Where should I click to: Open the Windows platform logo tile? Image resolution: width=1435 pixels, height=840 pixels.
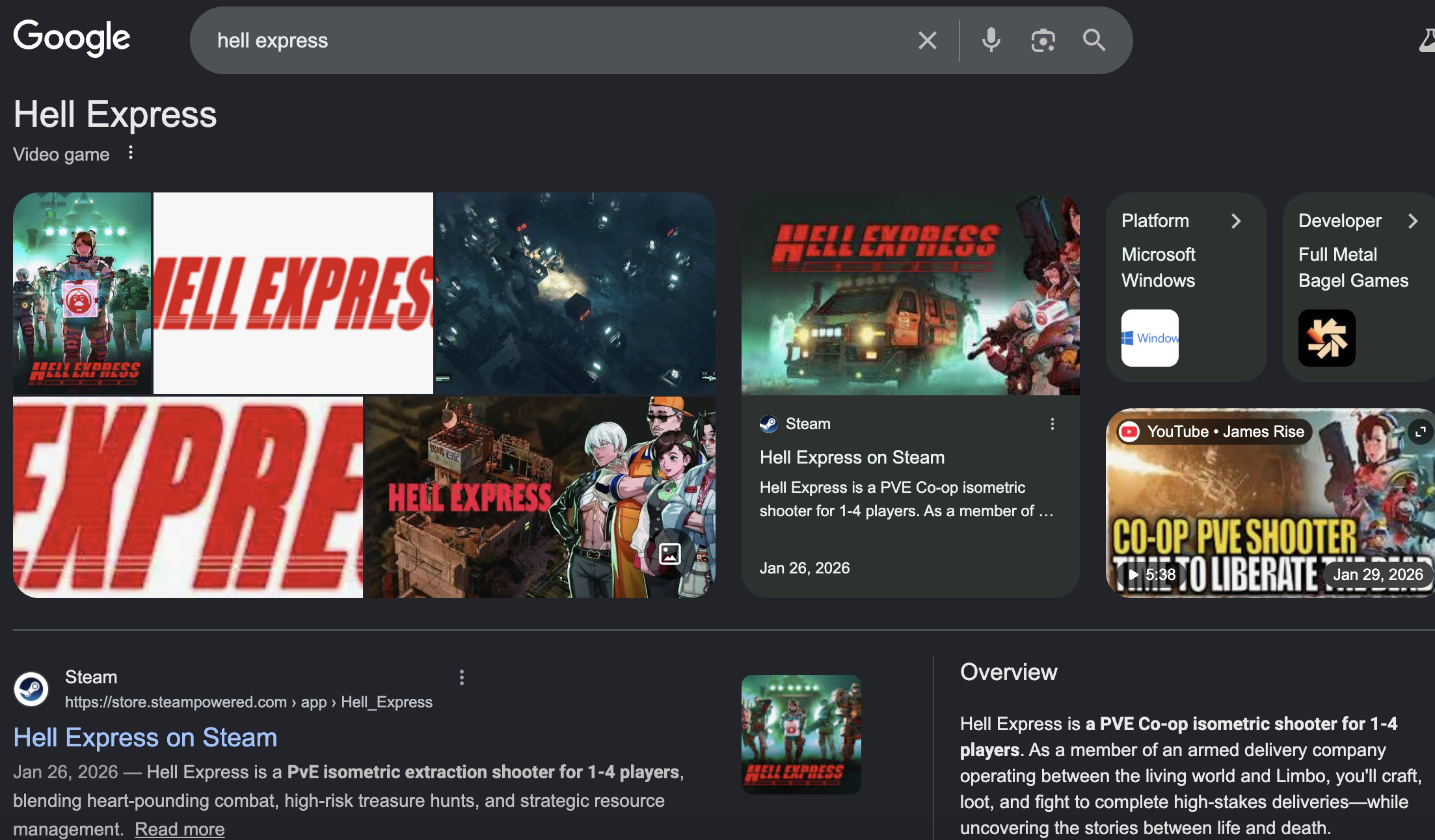[x=1149, y=338]
